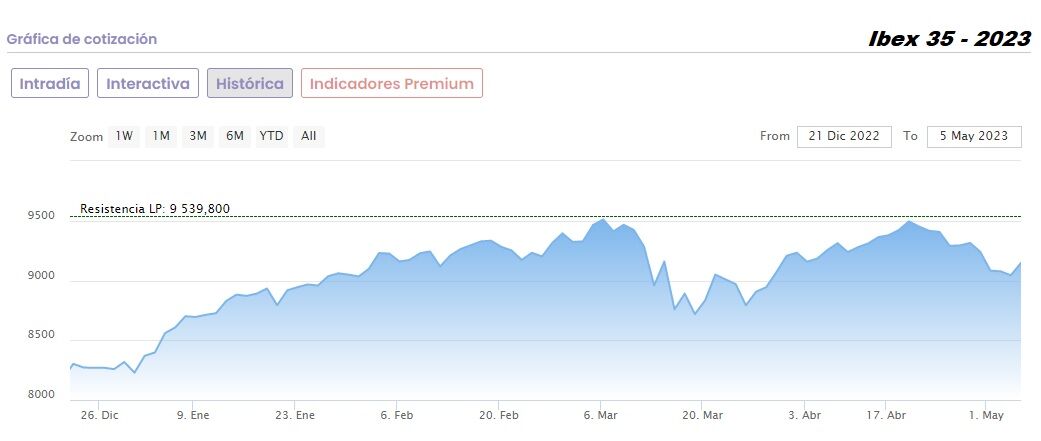Switch zoom to YTD
Image resolution: width=1041 pixels, height=441 pixels.
pyautogui.click(x=271, y=136)
